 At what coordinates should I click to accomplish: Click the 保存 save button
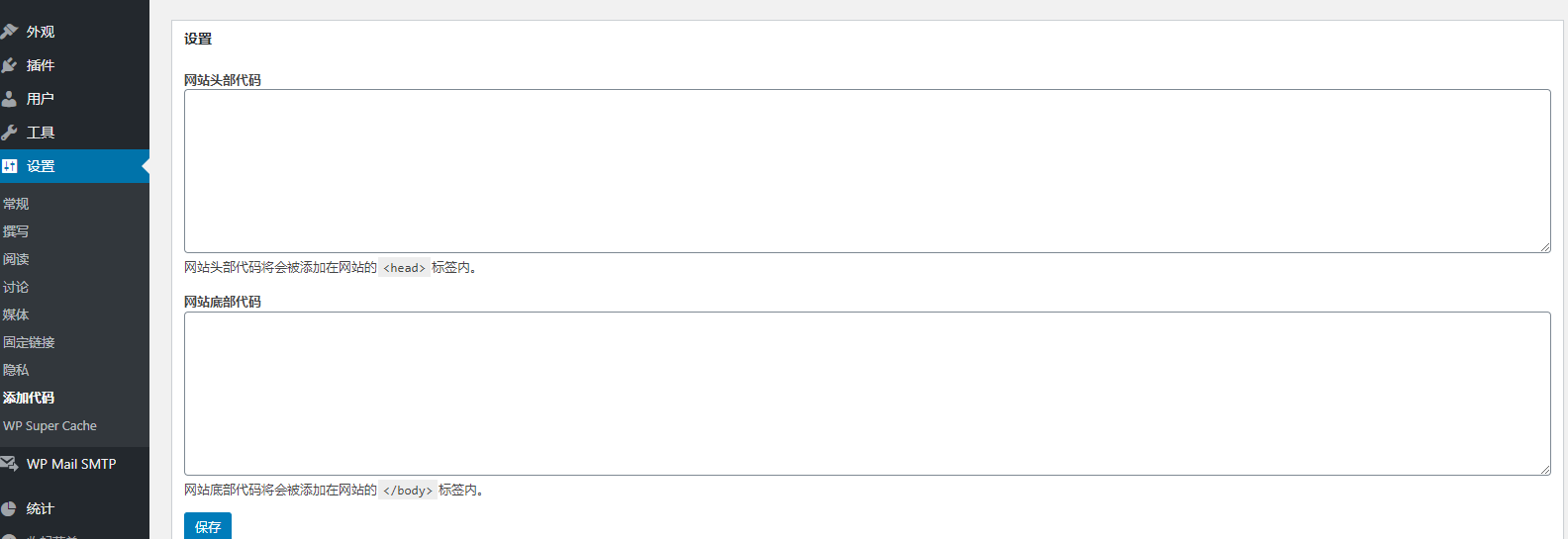(208, 526)
